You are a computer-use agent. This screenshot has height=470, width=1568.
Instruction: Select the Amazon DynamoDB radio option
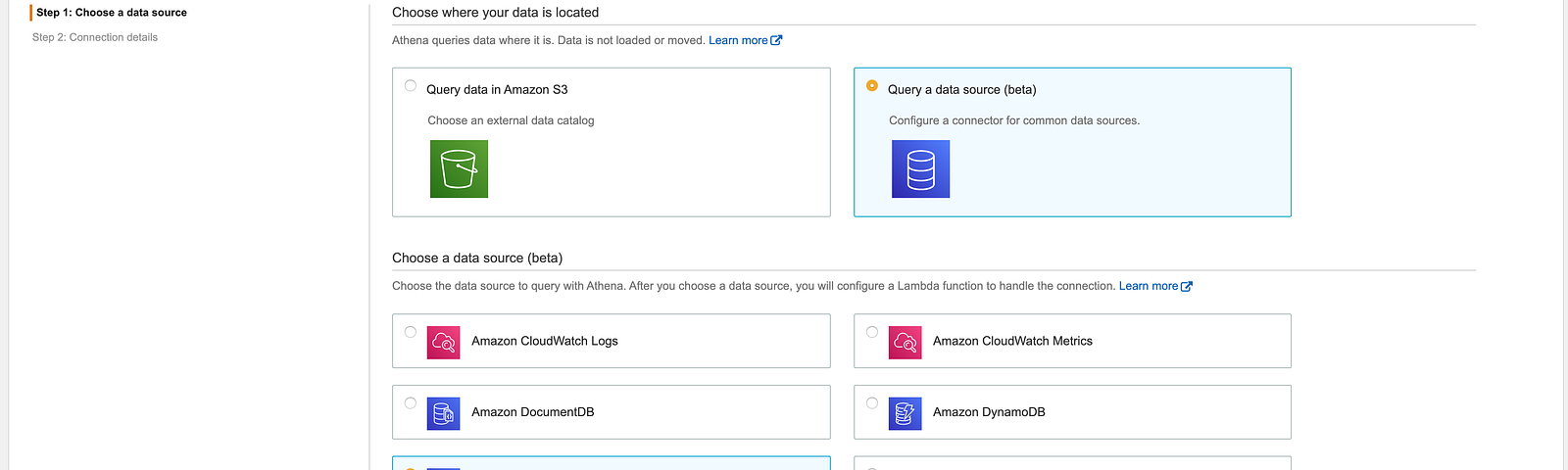[872, 403]
